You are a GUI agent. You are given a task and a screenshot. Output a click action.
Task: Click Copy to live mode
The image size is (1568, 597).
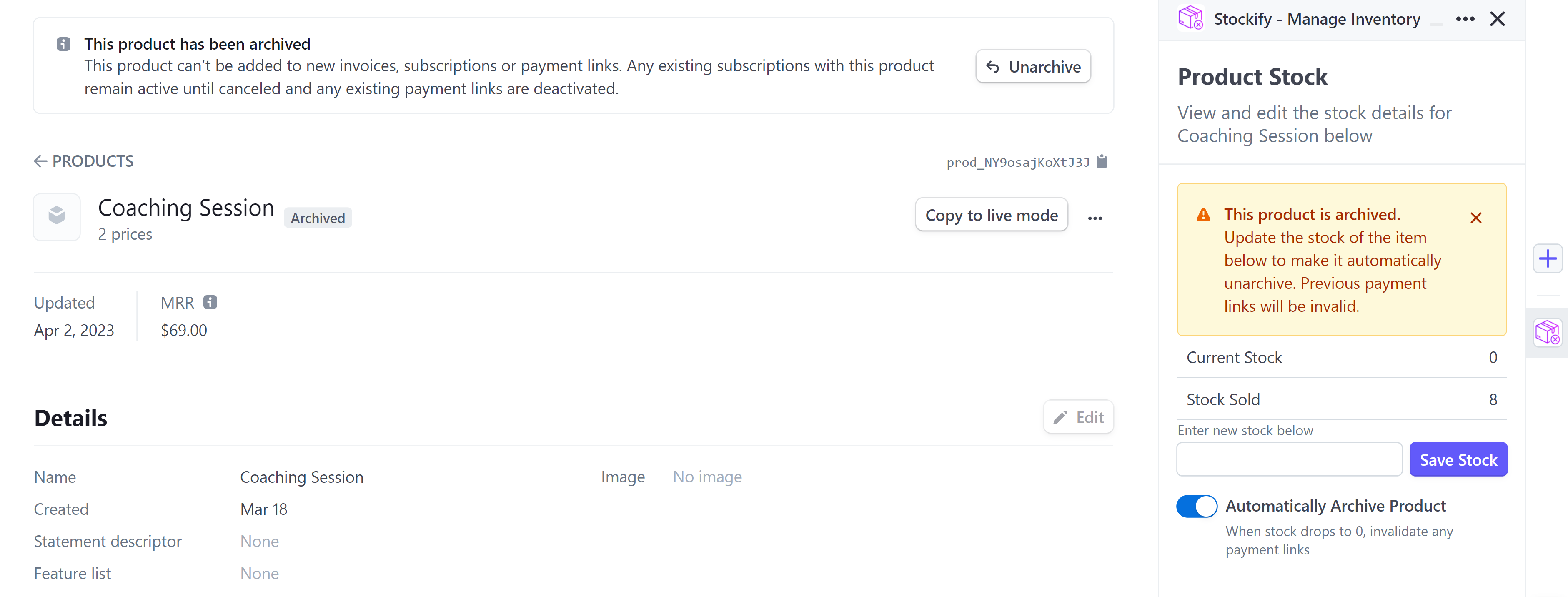(x=991, y=216)
